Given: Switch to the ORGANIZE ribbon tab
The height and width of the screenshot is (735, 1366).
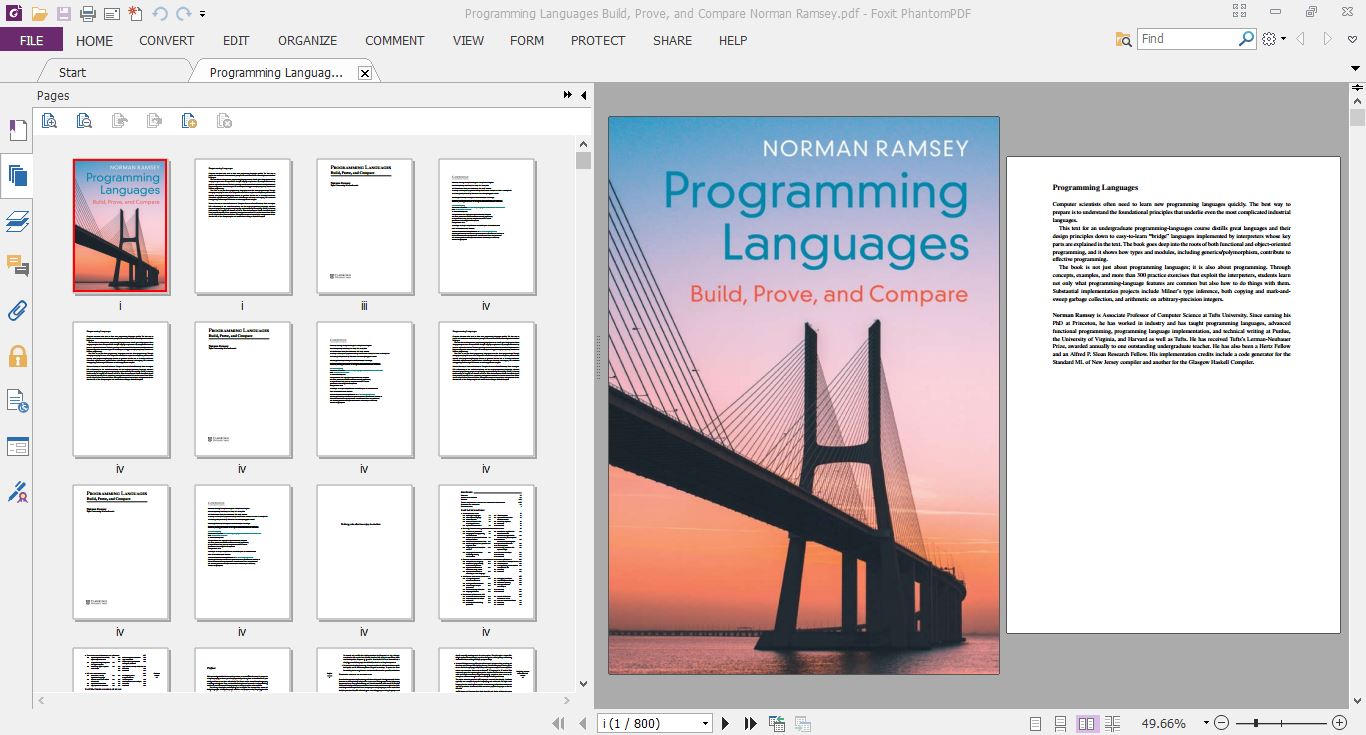Looking at the screenshot, I should click(308, 40).
